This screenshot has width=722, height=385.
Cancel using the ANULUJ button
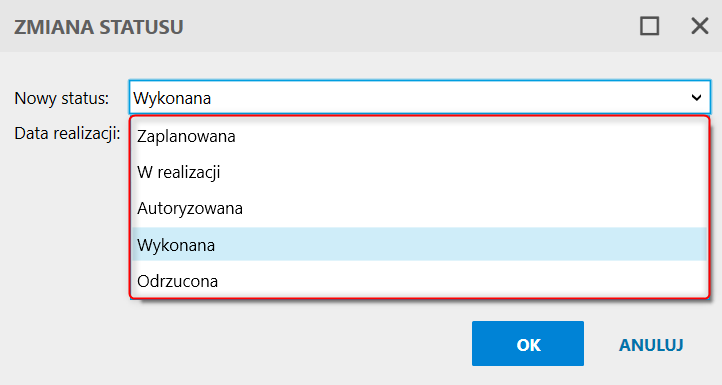[x=651, y=344]
